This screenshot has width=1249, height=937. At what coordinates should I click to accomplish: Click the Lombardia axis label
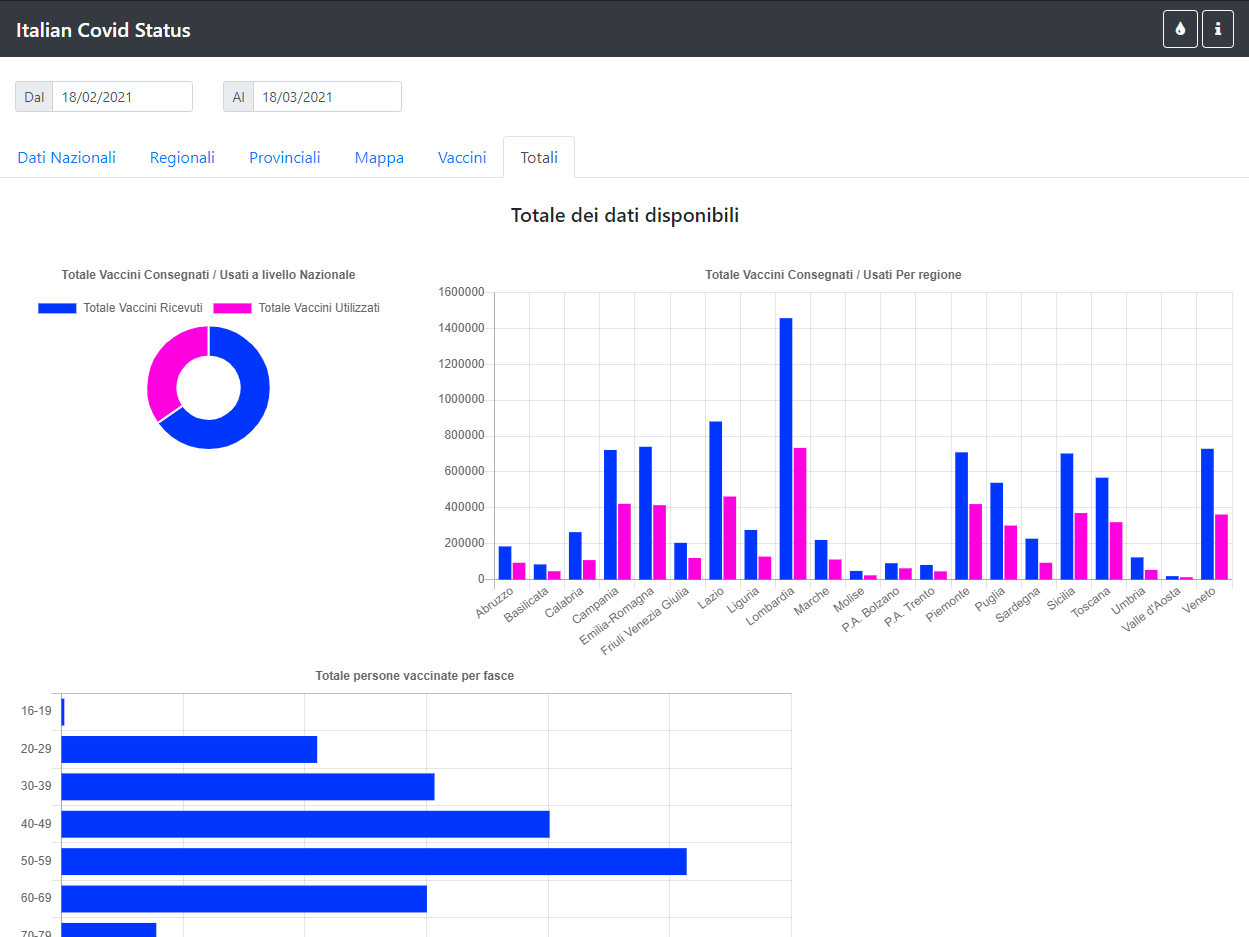pos(771,606)
